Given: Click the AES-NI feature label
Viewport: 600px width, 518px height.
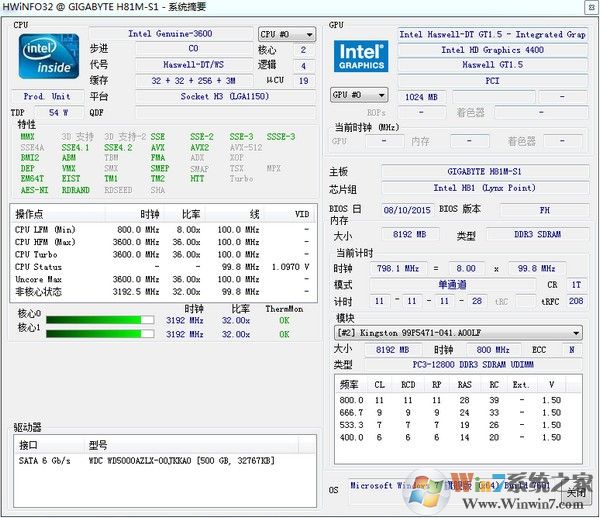Looking at the screenshot, I should 34,190.
